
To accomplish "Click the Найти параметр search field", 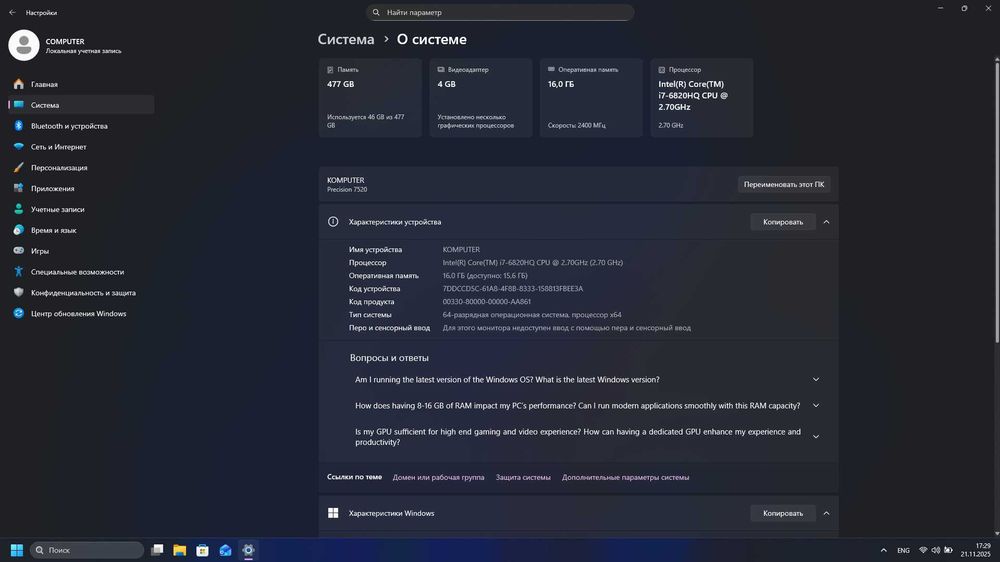I will tap(500, 12).
